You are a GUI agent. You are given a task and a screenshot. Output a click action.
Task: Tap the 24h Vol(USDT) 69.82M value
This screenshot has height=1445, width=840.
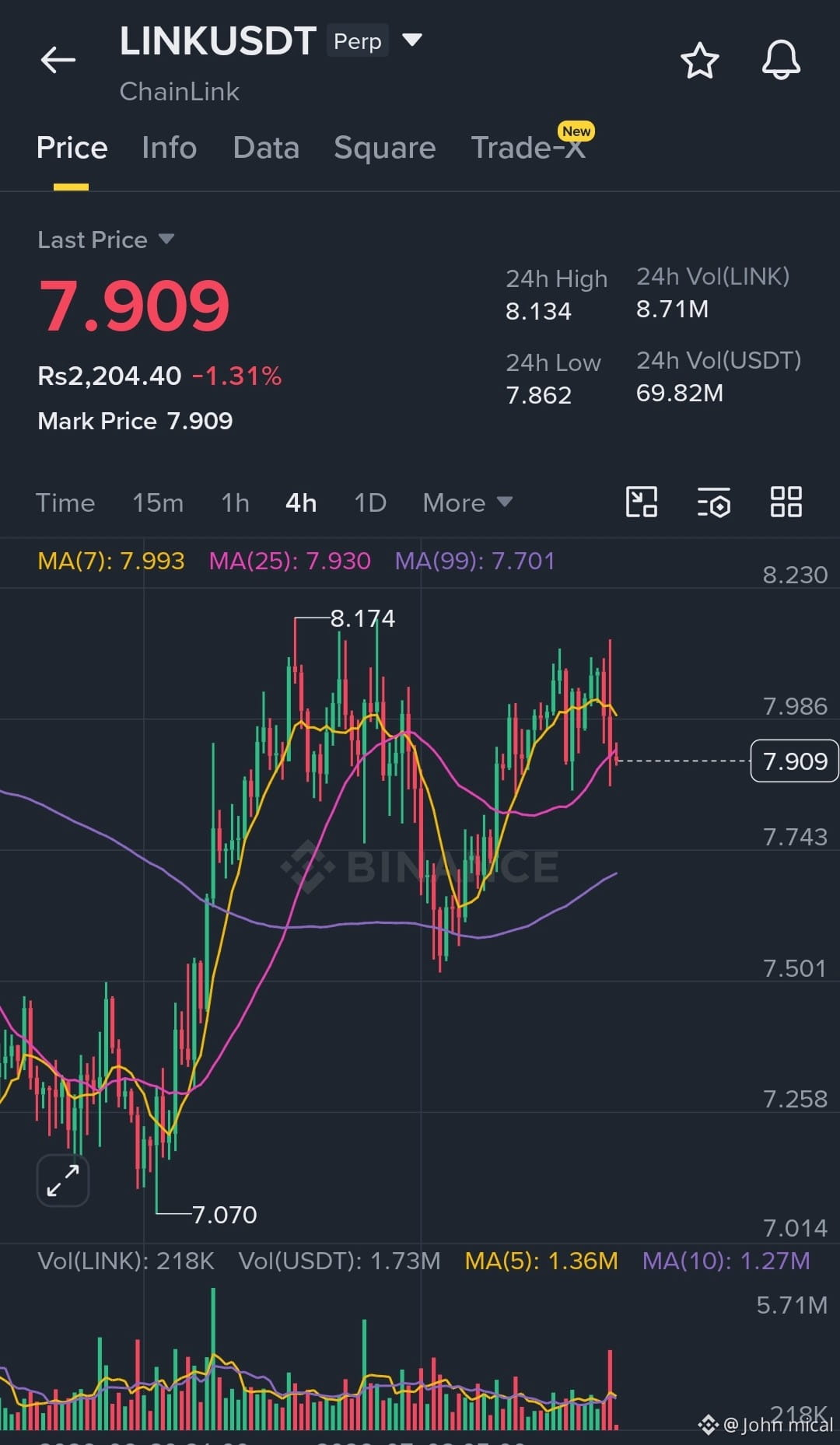pos(680,393)
